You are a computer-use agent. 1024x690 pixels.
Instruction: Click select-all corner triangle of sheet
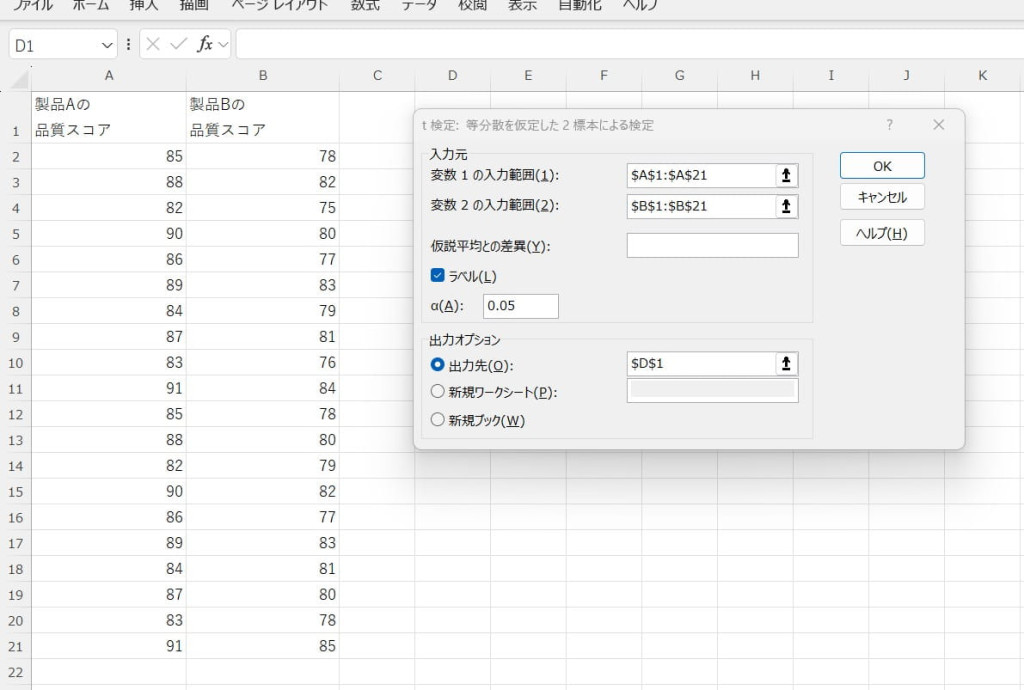click(20, 77)
